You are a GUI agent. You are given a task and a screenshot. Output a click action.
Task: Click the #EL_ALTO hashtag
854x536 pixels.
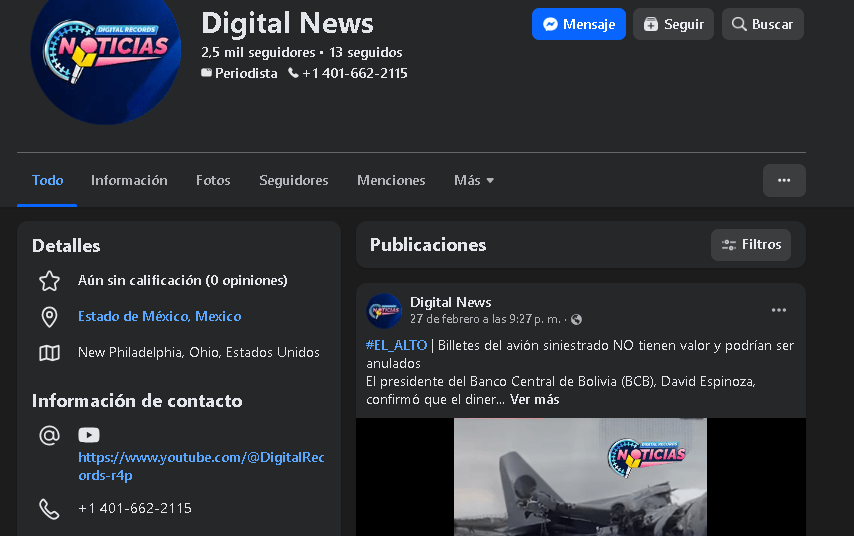click(396, 345)
